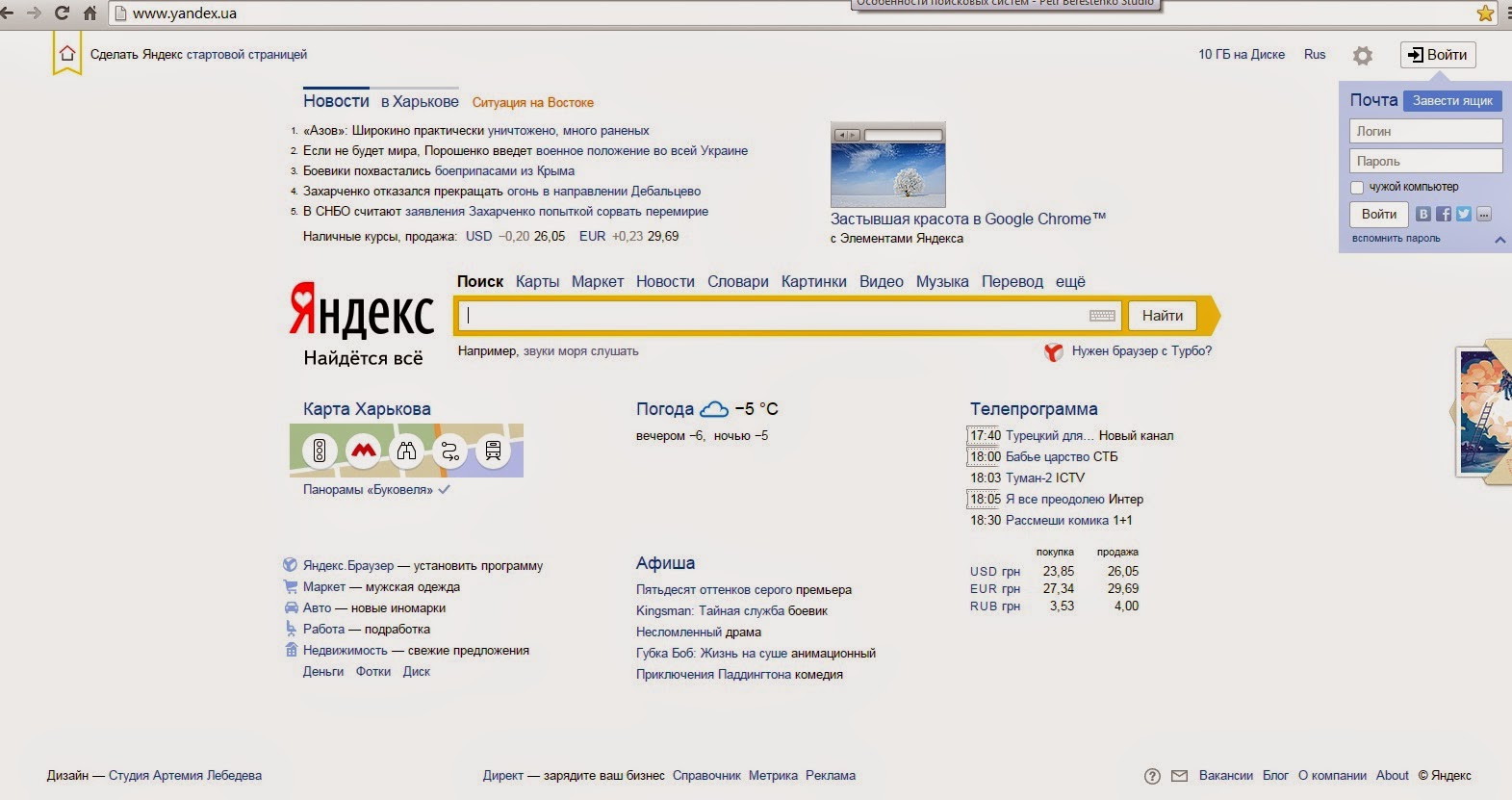
Task: Show more social login options ellipsis
Action: click(x=1484, y=214)
